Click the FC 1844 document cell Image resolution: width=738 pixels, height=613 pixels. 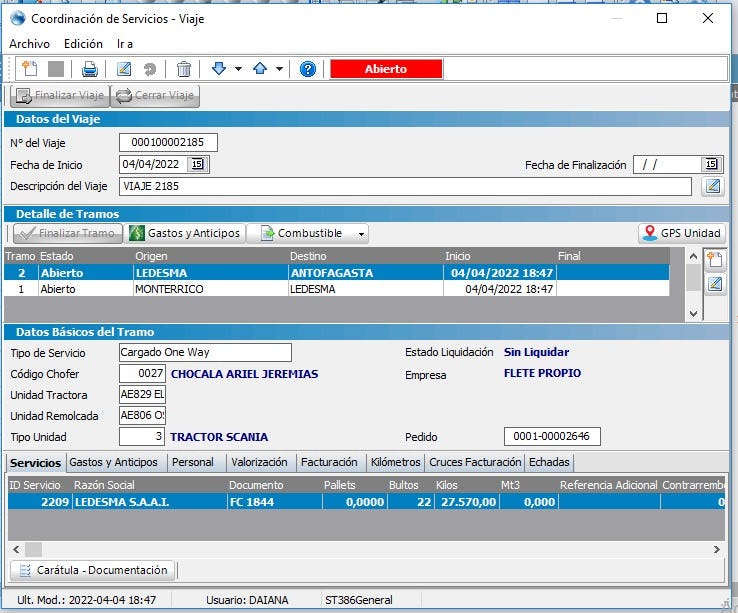tap(274, 502)
